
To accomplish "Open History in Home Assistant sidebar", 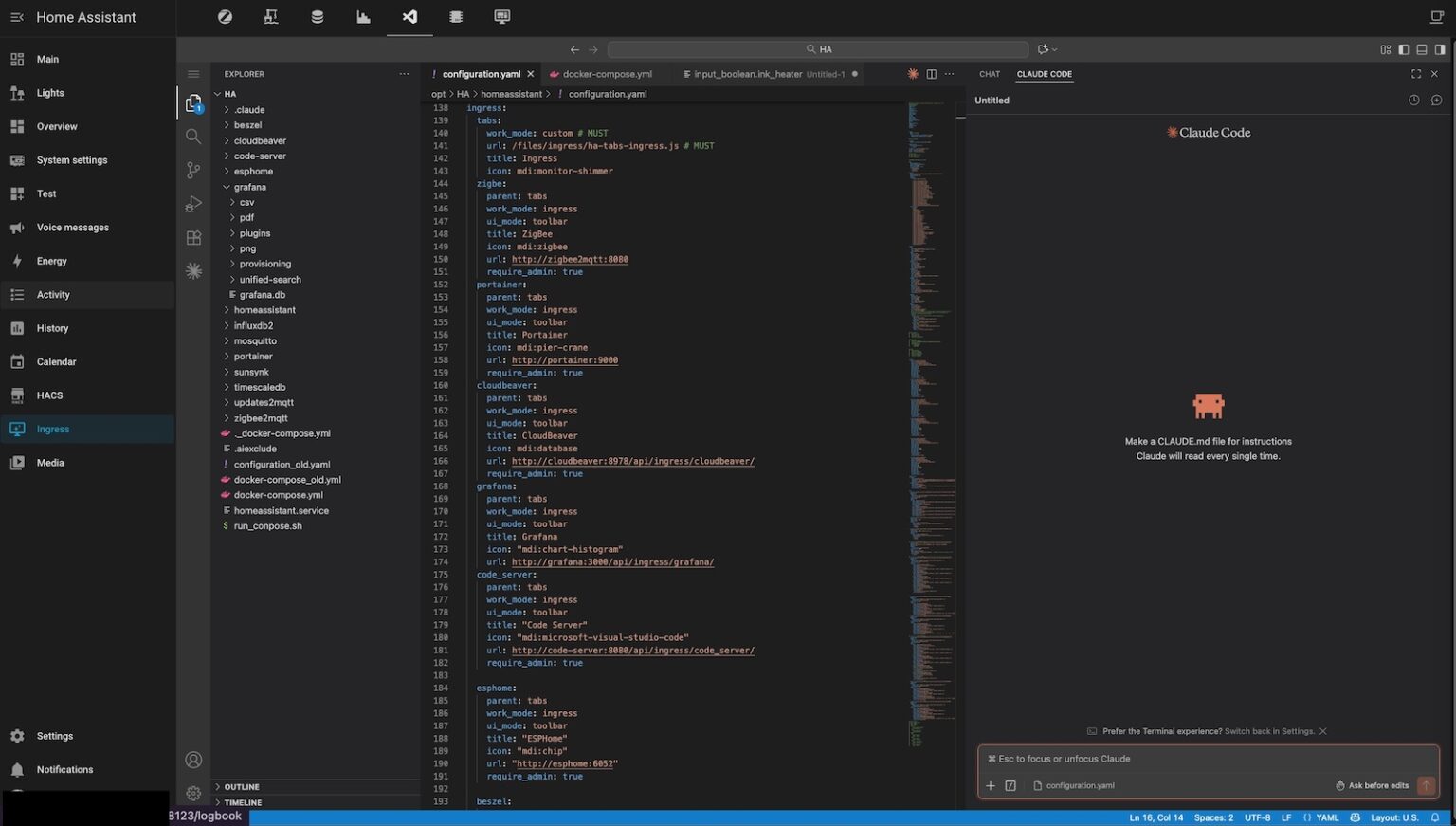I will [x=87, y=328].
